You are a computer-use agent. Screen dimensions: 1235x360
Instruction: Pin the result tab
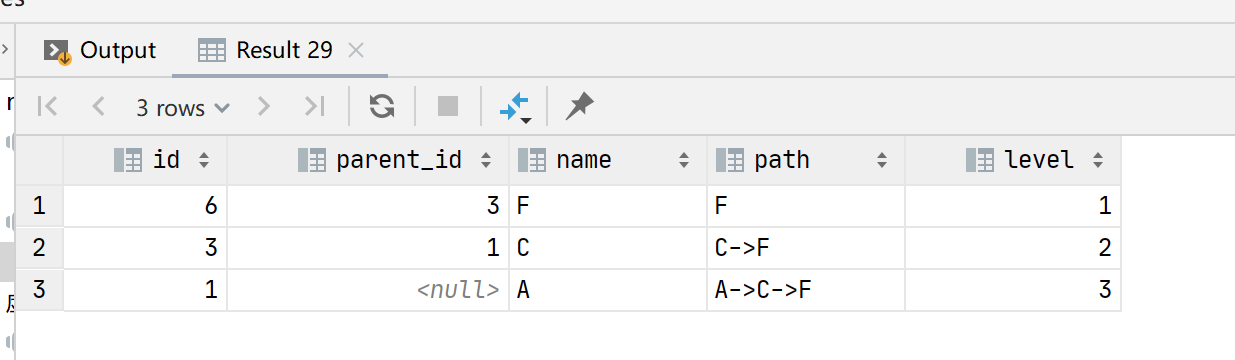579,107
